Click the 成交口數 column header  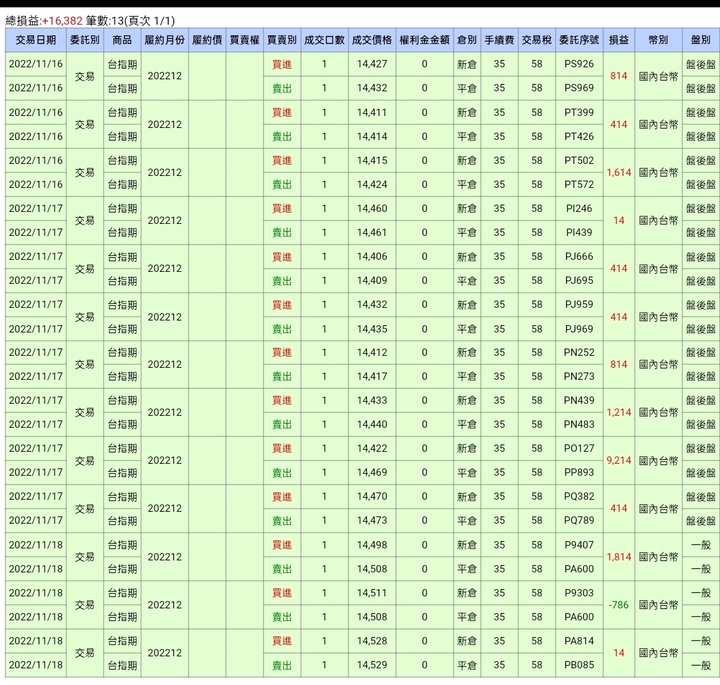(x=324, y=40)
